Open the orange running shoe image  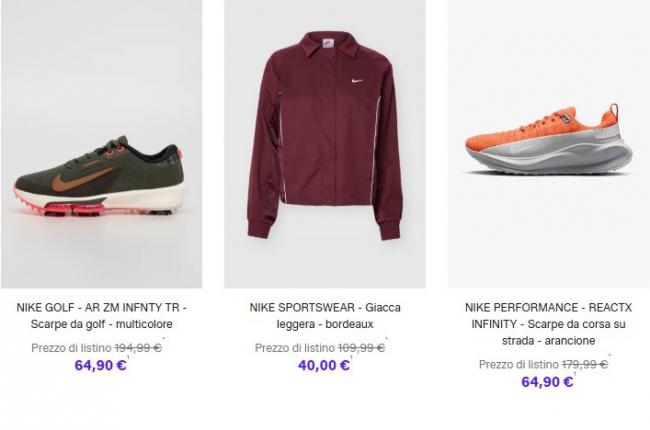548,144
